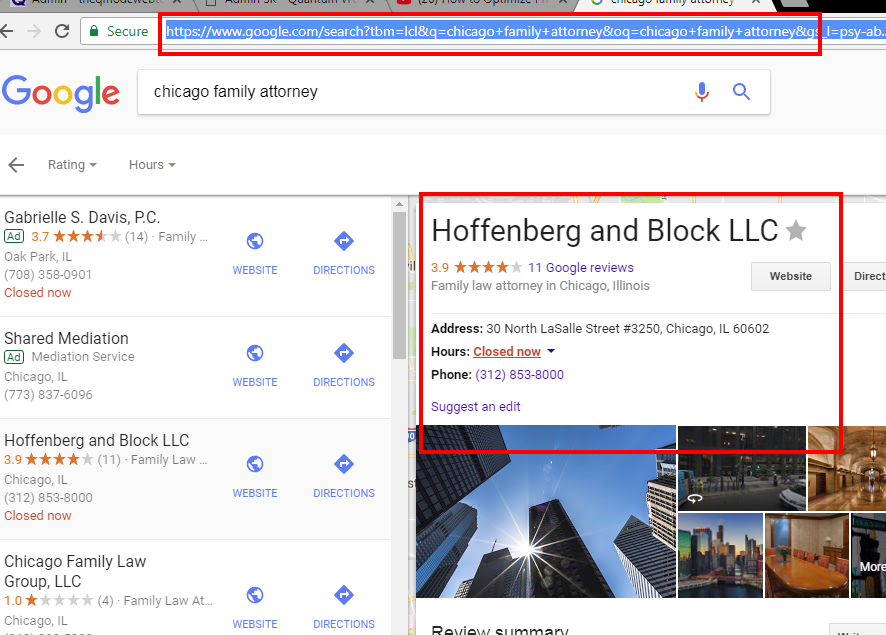Select the 'chicago family attorney' browser tab

tap(675, 3)
